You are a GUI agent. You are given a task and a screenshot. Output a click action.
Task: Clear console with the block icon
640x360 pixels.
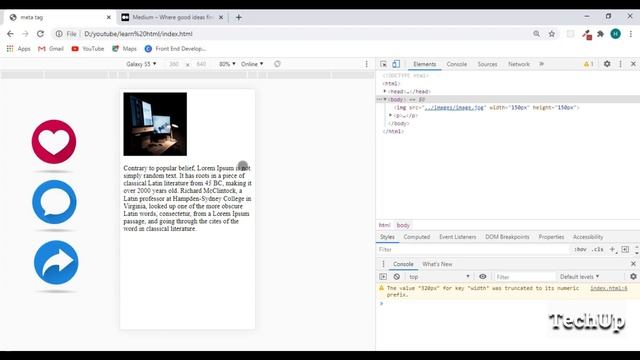pos(396,277)
